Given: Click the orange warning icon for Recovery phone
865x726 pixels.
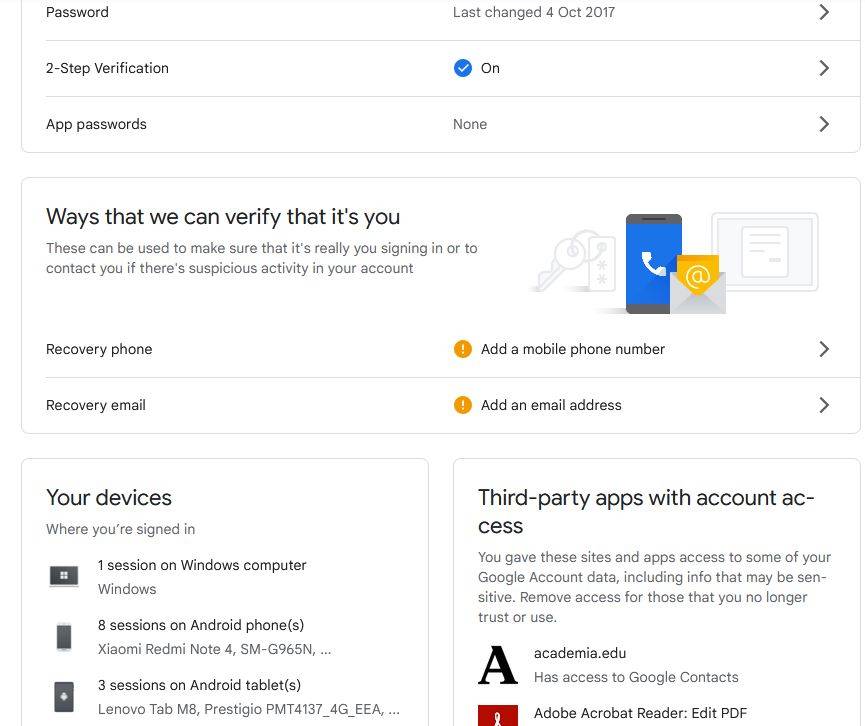Looking at the screenshot, I should [x=462, y=349].
